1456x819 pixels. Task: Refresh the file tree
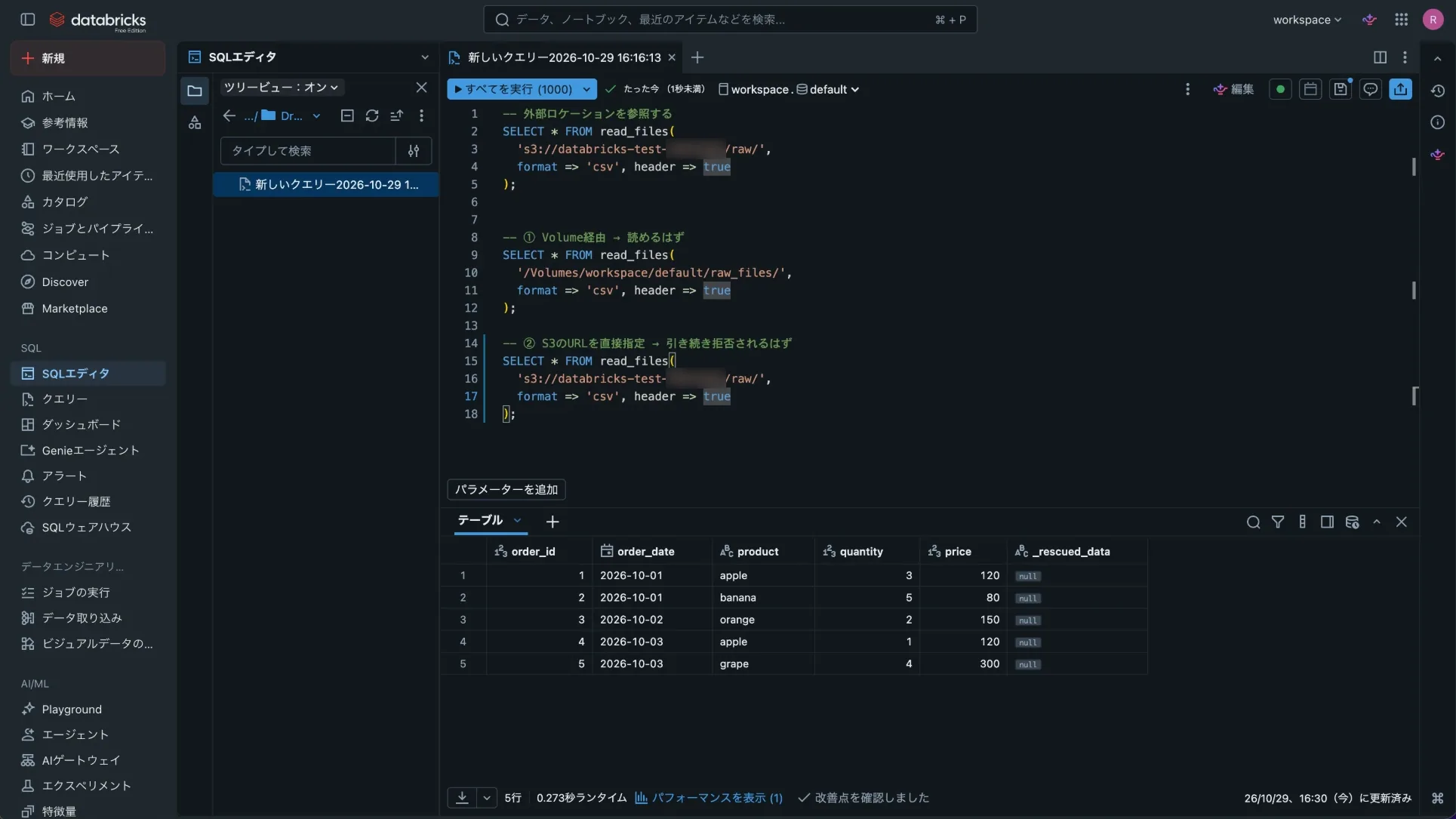[372, 115]
